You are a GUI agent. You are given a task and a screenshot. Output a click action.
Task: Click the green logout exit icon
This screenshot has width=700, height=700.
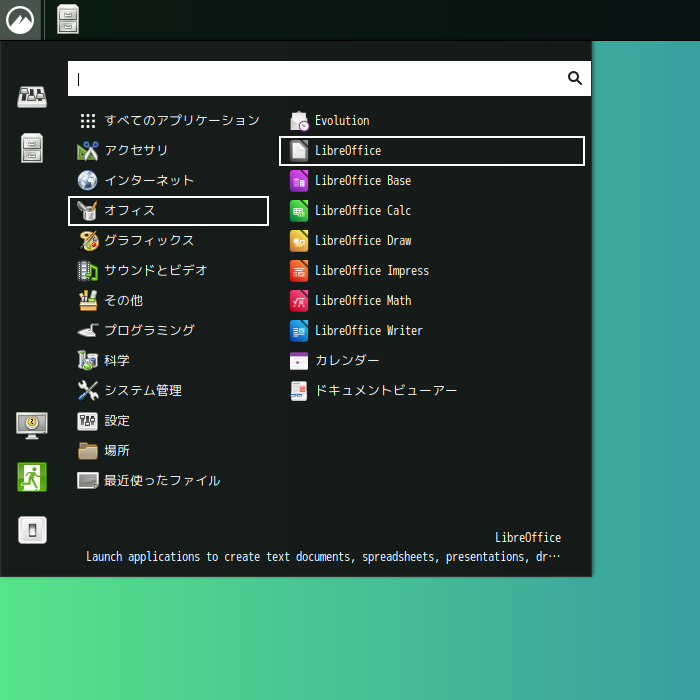[x=32, y=477]
